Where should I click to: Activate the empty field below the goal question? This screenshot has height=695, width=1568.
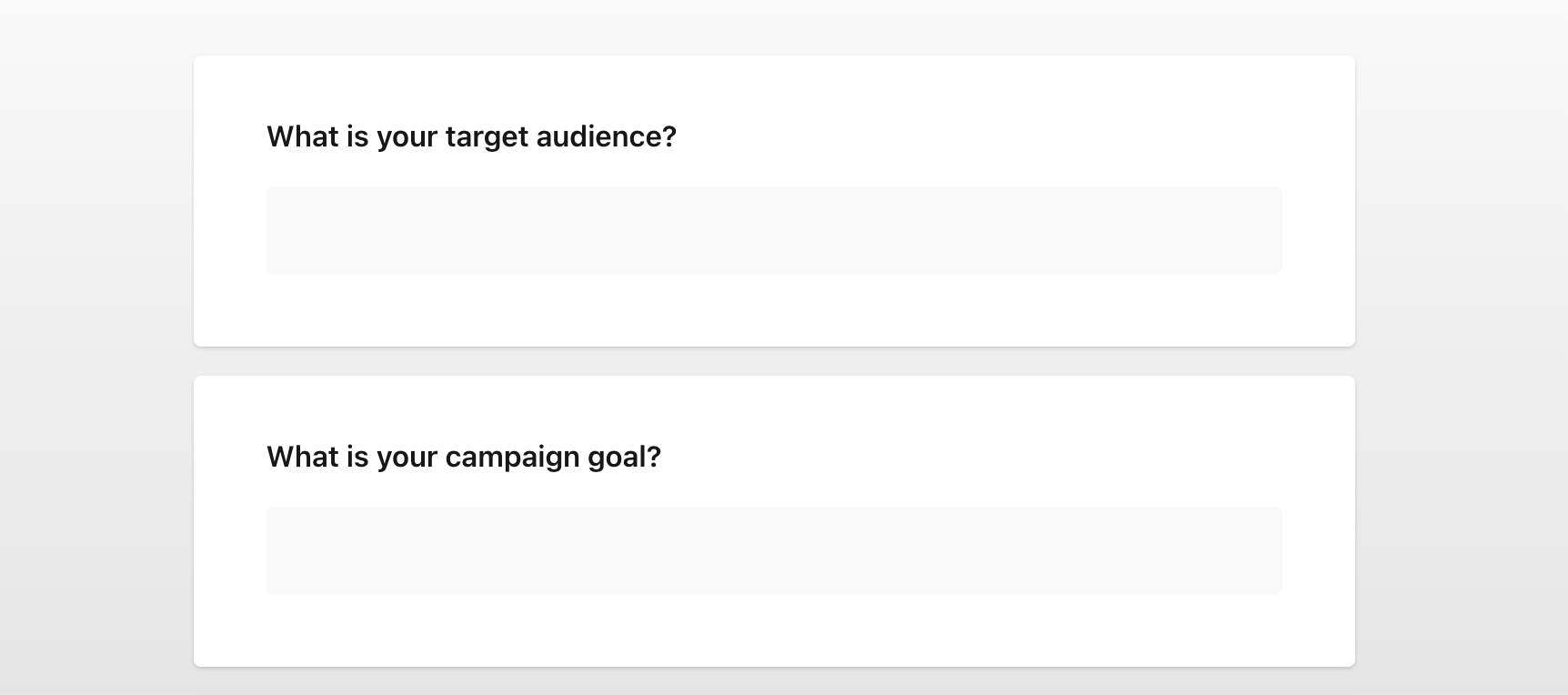(774, 550)
